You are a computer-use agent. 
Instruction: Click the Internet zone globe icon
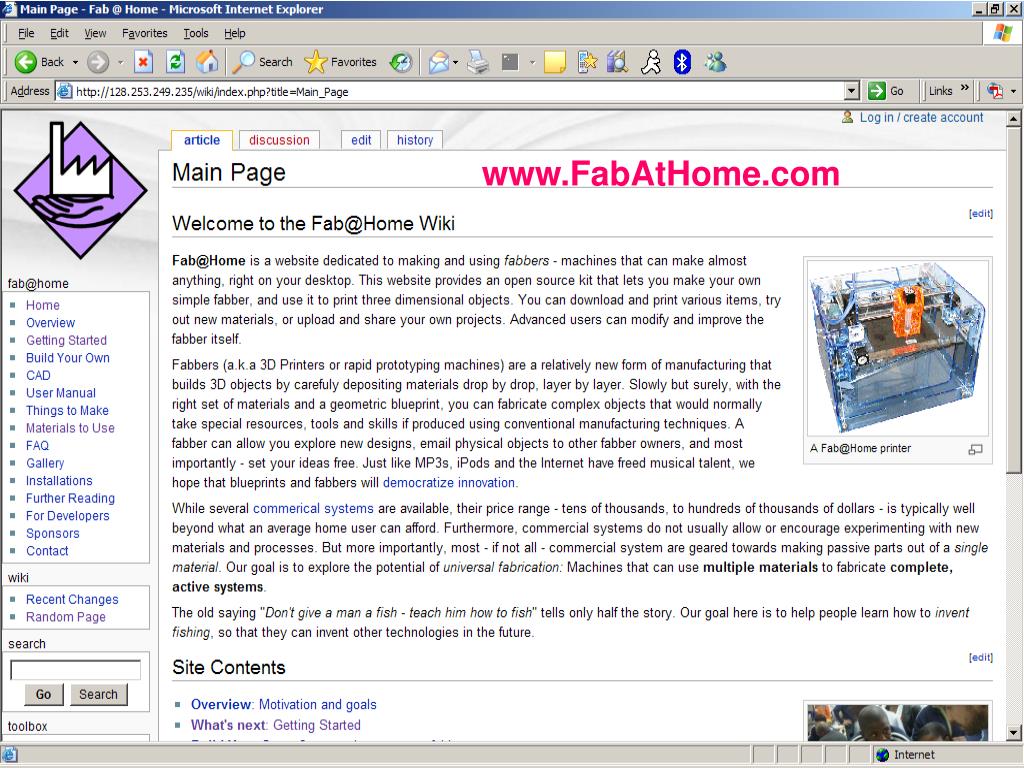pyautogui.click(x=882, y=755)
